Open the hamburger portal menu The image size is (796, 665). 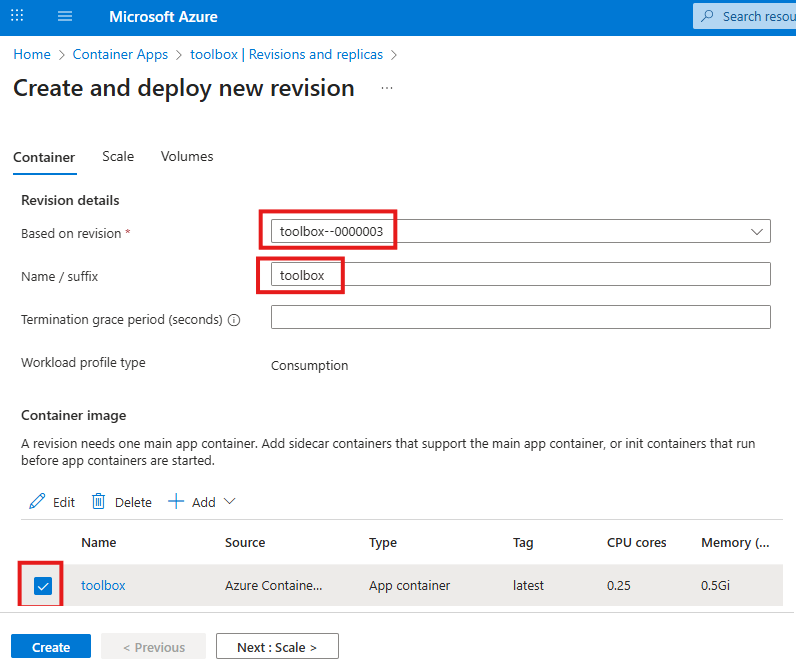[65, 17]
